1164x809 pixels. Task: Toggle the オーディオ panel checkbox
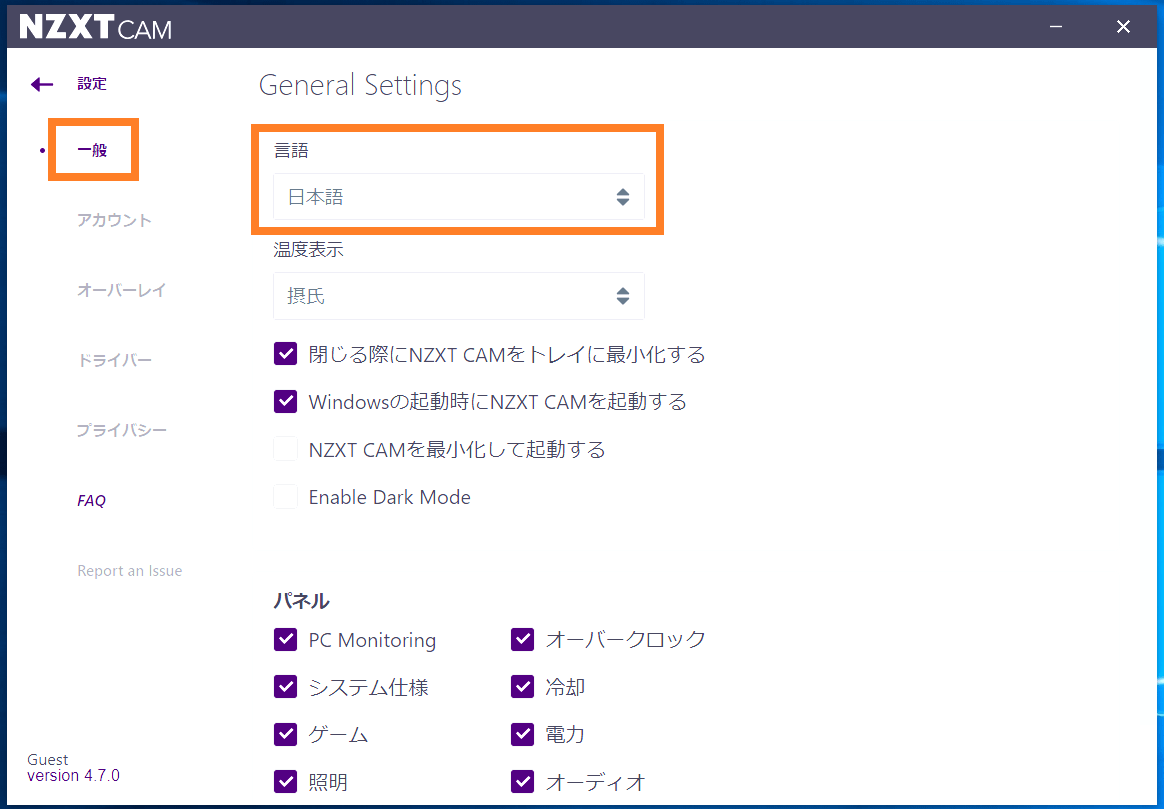[523, 782]
